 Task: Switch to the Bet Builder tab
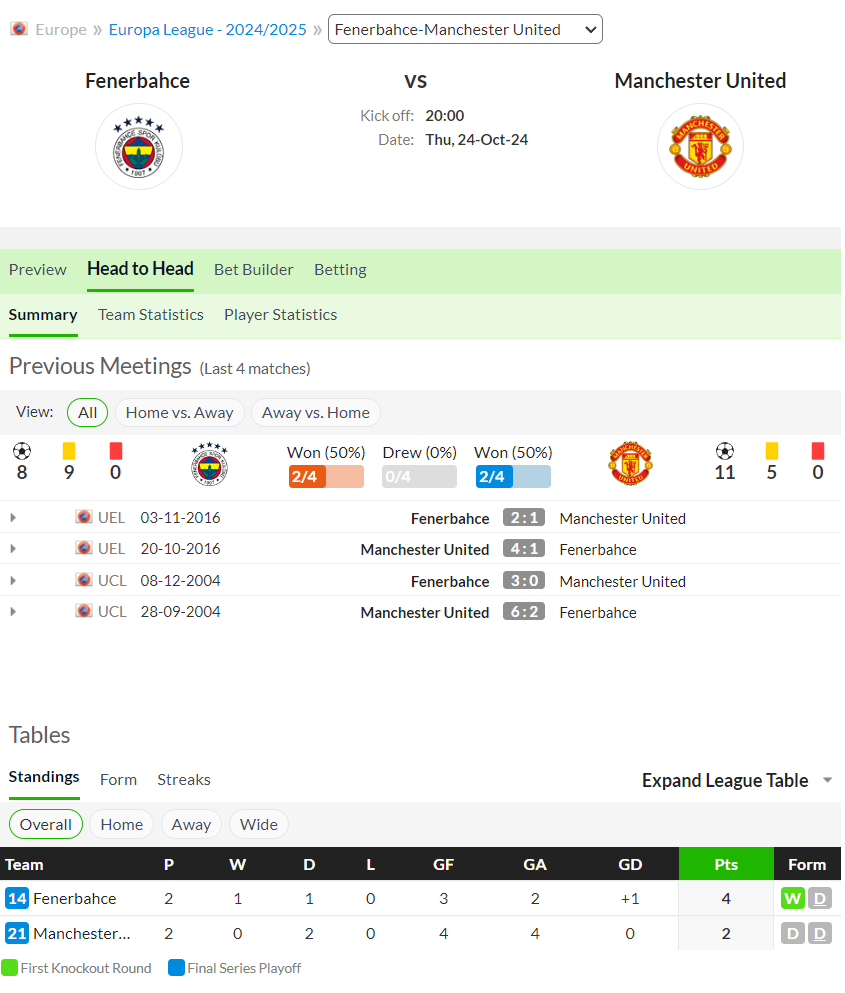coord(255,270)
